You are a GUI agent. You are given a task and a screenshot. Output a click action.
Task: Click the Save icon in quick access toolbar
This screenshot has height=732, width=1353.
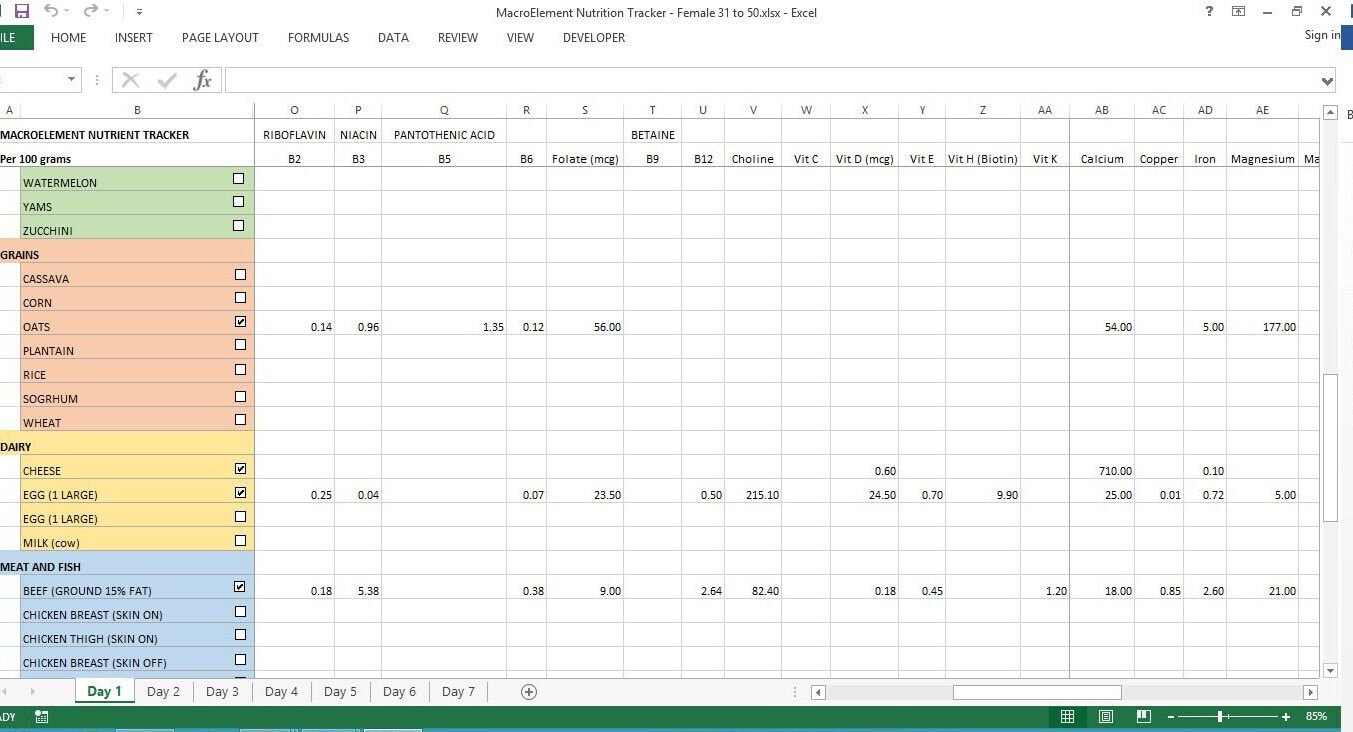click(21, 11)
